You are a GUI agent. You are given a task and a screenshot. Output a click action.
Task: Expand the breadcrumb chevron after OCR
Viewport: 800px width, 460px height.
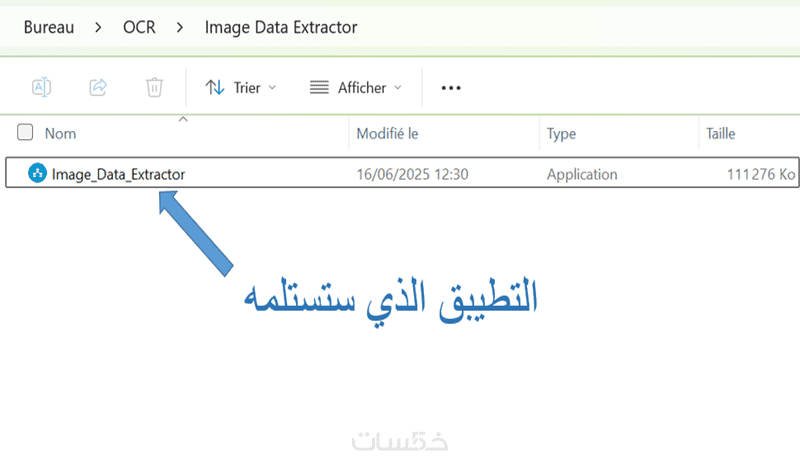[179, 28]
